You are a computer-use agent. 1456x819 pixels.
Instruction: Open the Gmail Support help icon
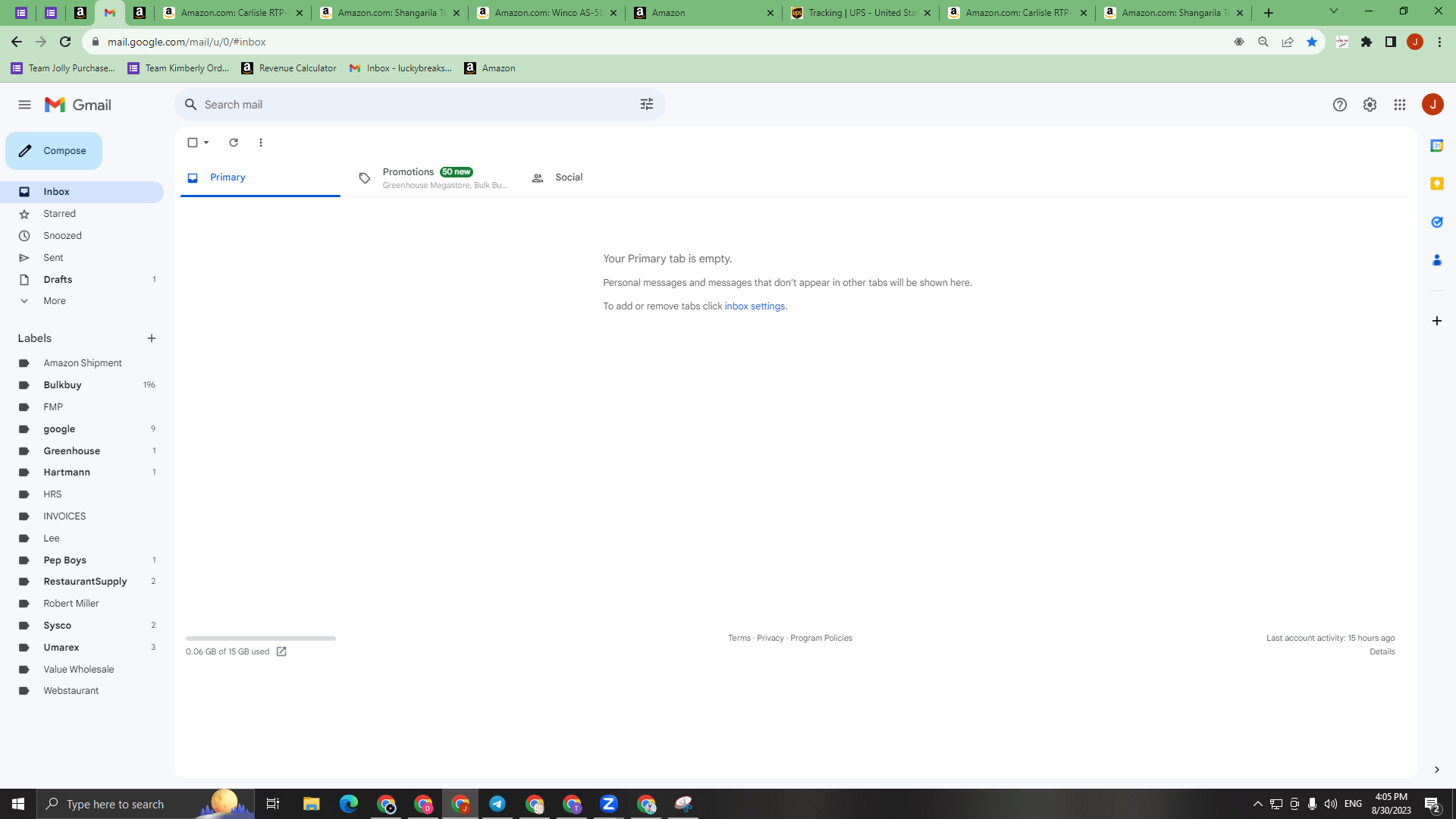coord(1340,105)
